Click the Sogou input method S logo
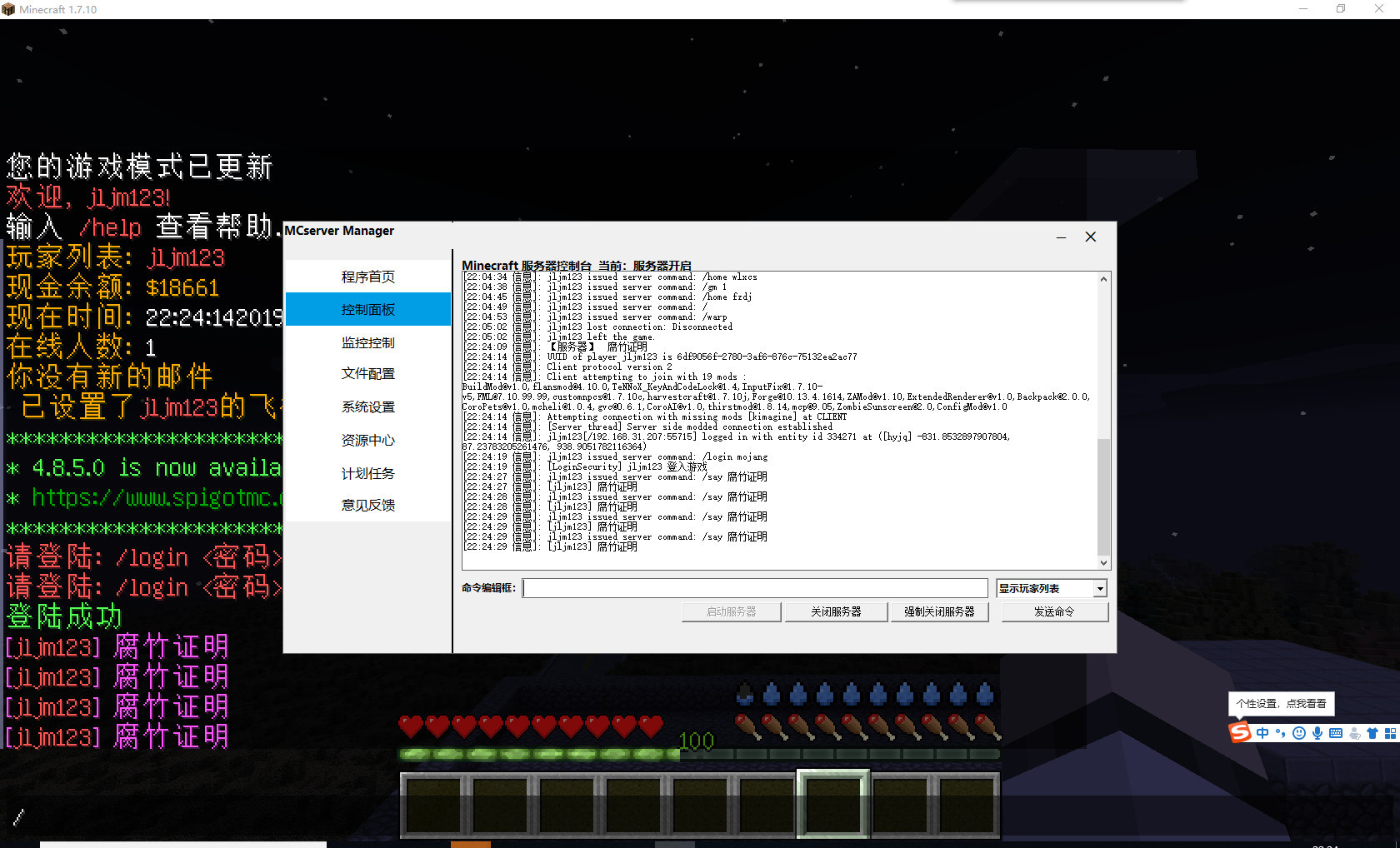 point(1241,732)
